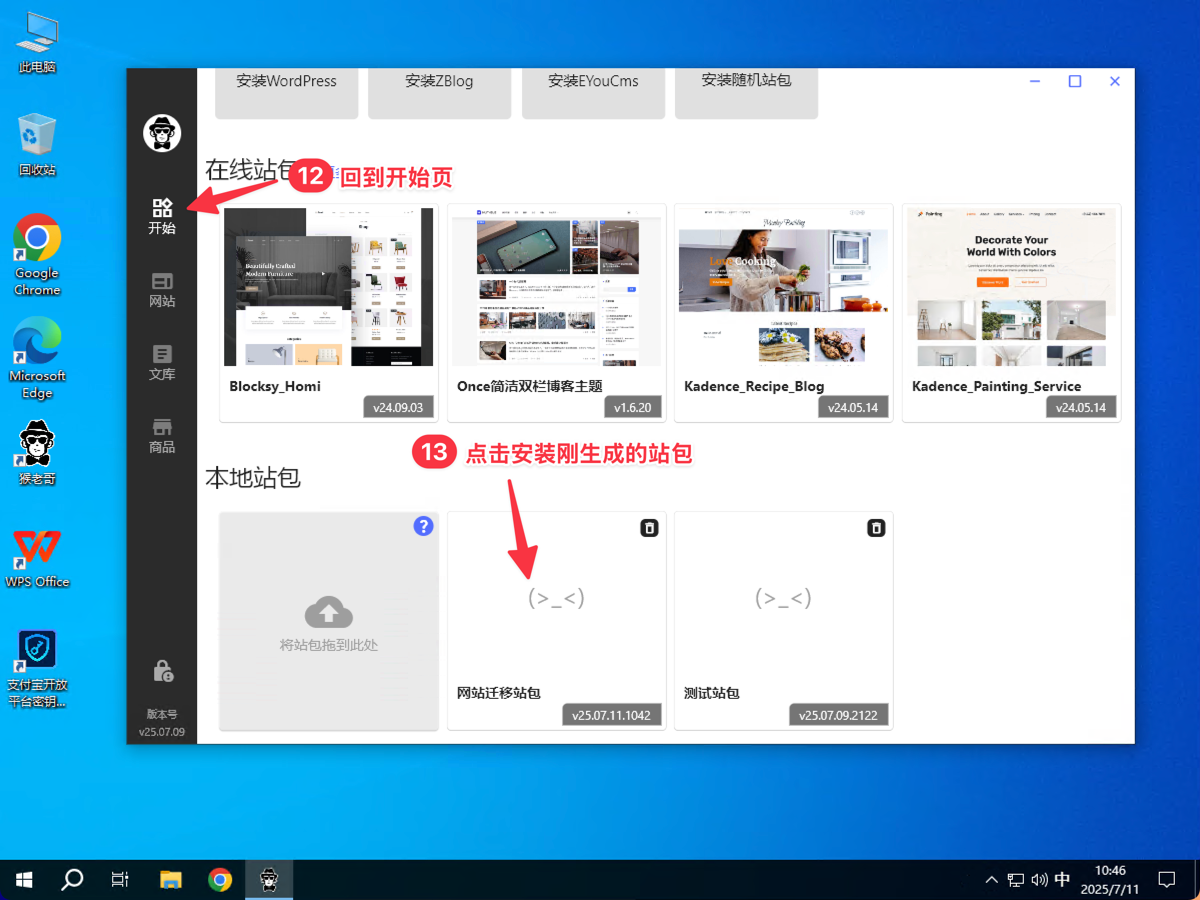Click the 将站包拖到此处 upload text
1200x900 pixels.
(x=329, y=645)
